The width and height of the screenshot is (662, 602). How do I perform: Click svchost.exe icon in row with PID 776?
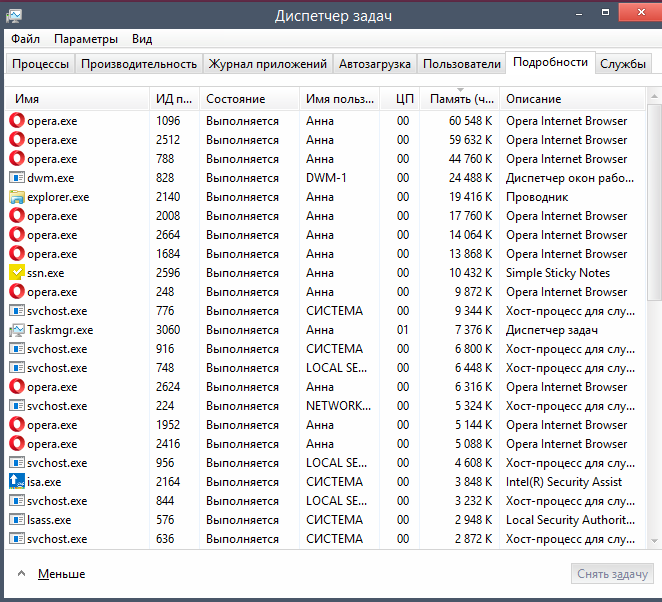17,311
